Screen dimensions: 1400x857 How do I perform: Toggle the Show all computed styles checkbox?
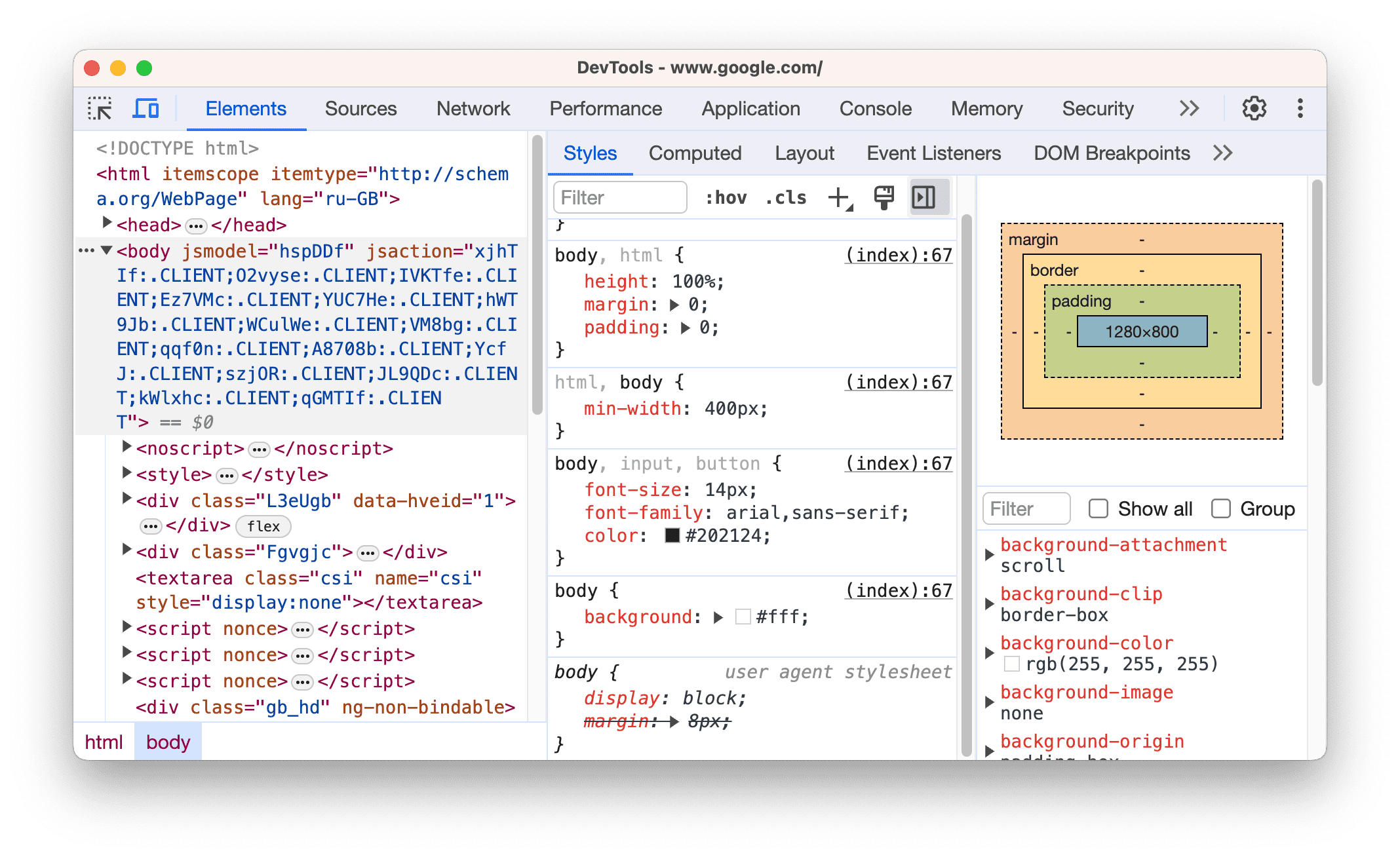click(1099, 508)
